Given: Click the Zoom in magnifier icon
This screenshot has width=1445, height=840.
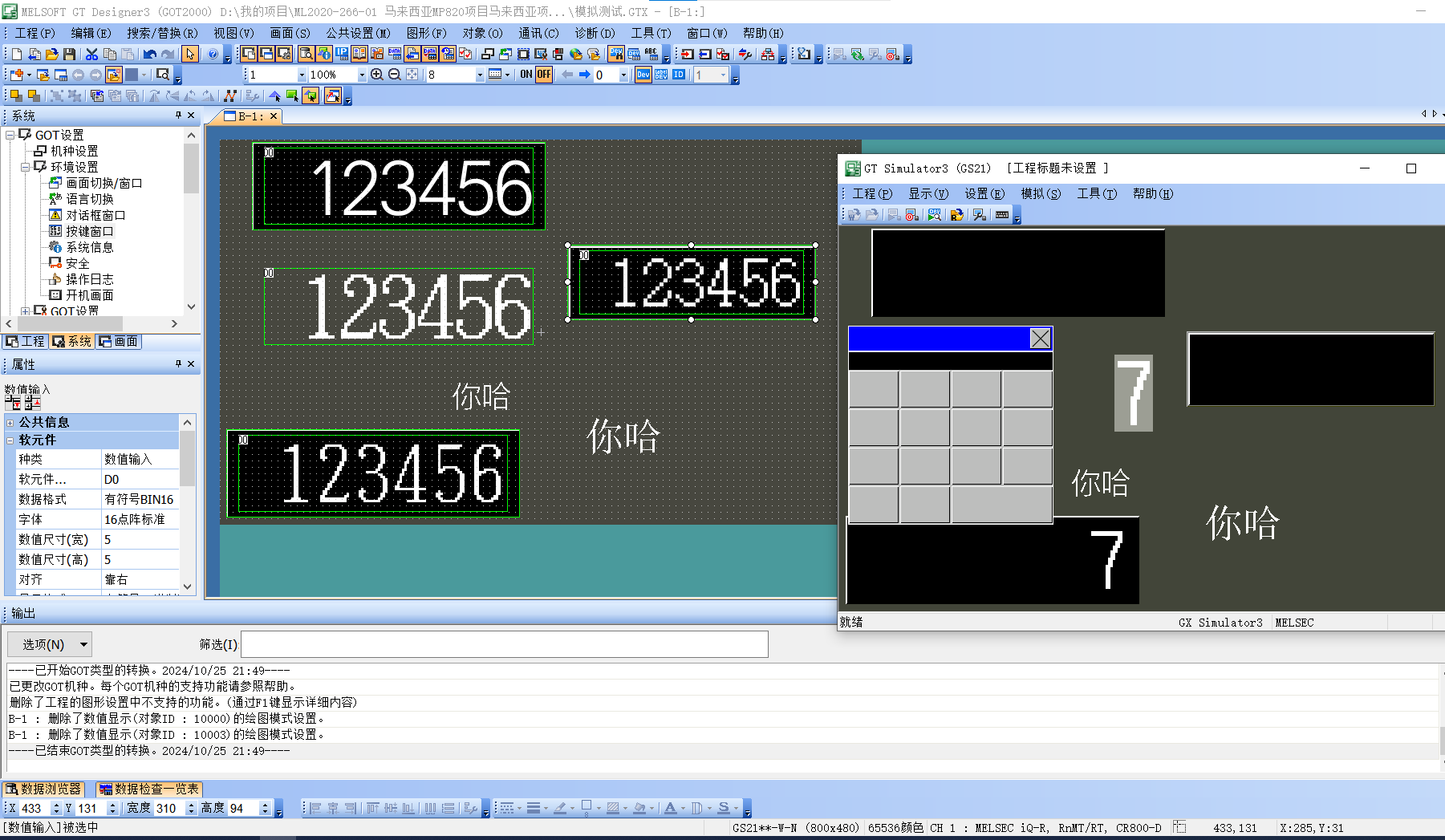Looking at the screenshot, I should [376, 75].
